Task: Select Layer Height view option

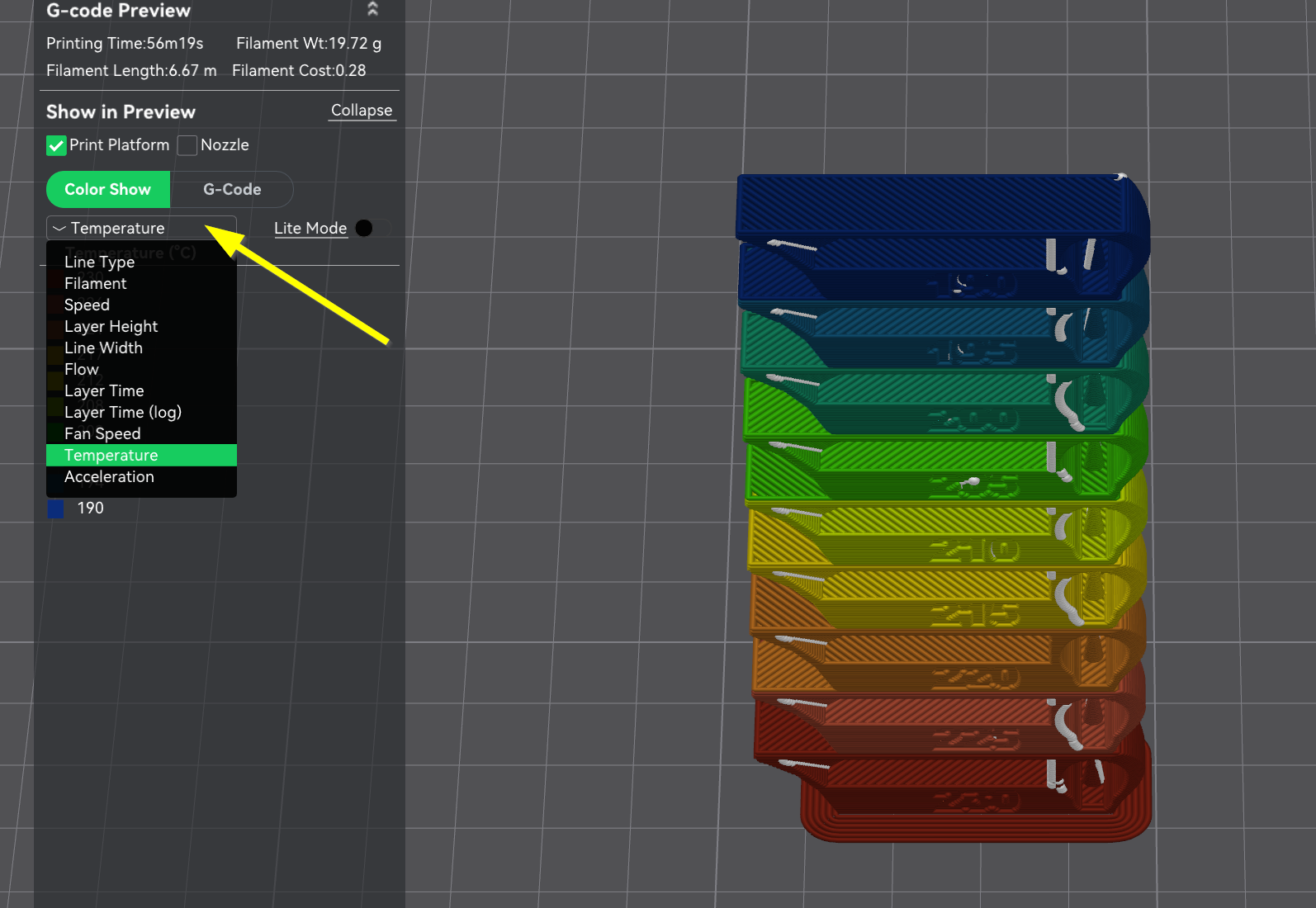Action: 111,326
